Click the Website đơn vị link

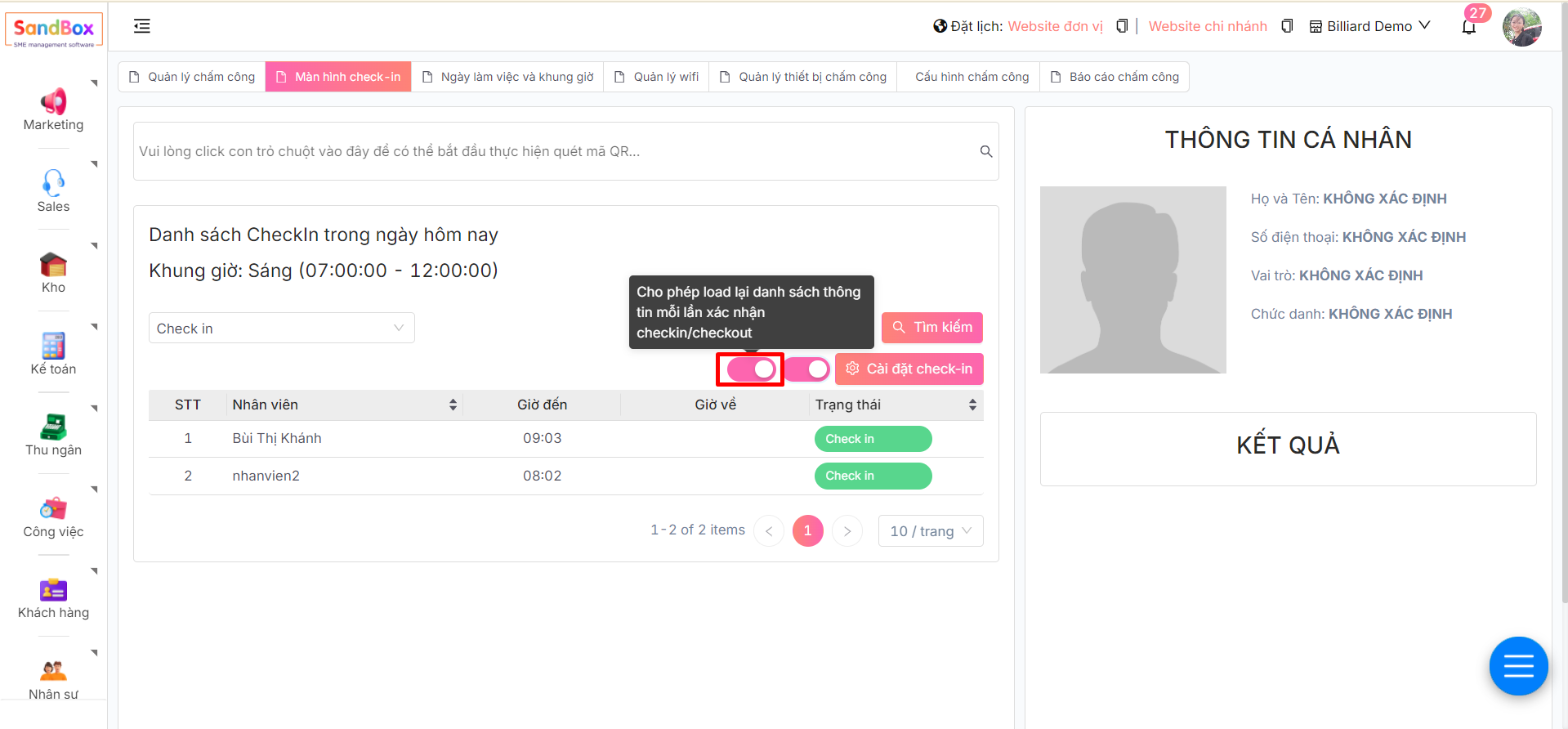(1055, 26)
